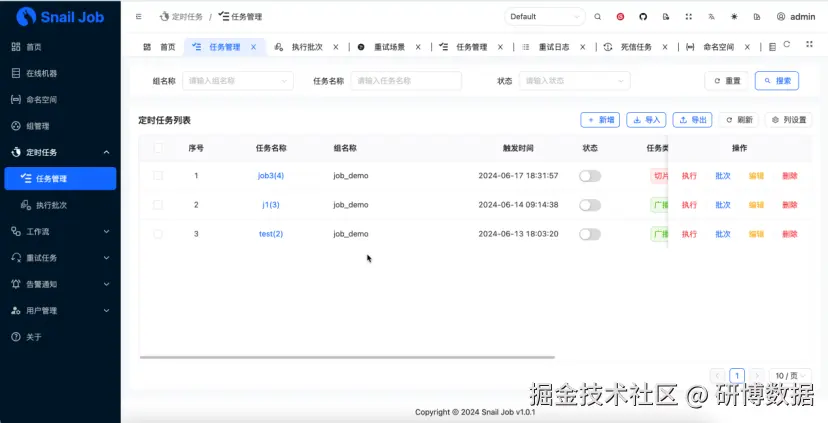Toggle the select-all checkbox in table header
This screenshot has height=423, width=829.
[158, 148]
